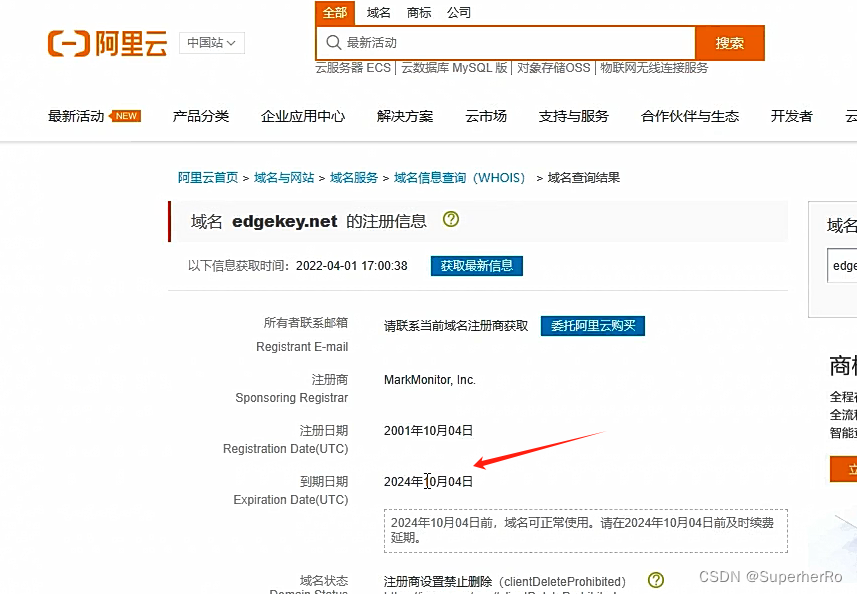Screen dimensions: 857x594
Task: Switch to the 公司 search tab
Action: point(459,12)
